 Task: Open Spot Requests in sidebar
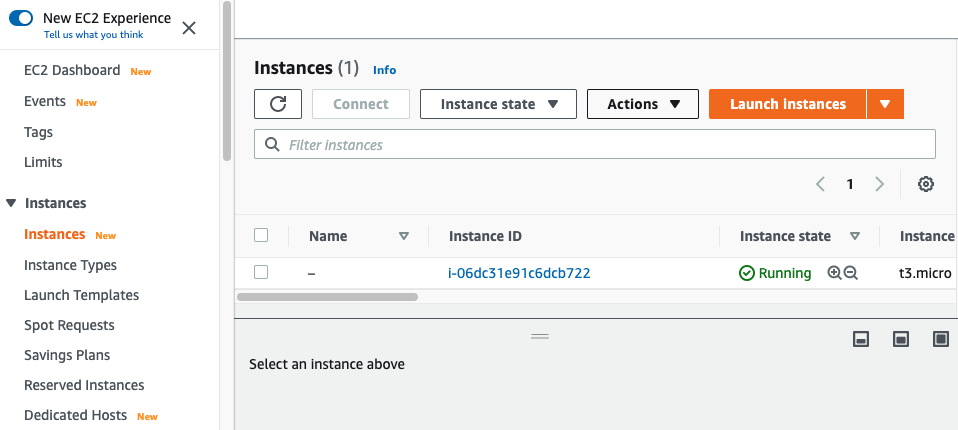pos(69,325)
